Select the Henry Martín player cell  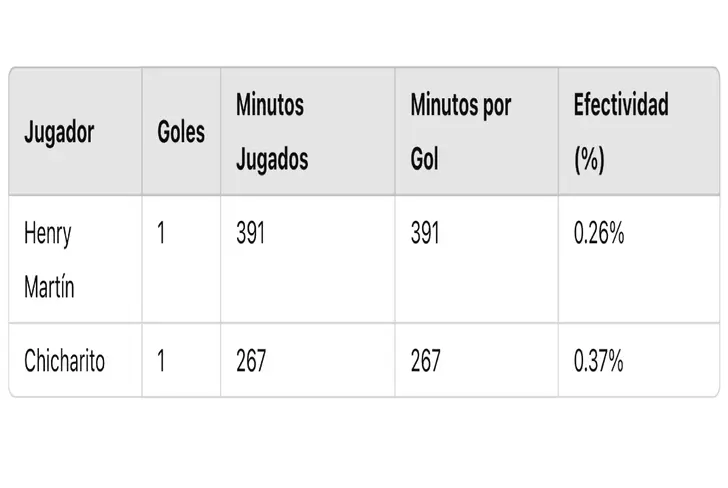49,260
